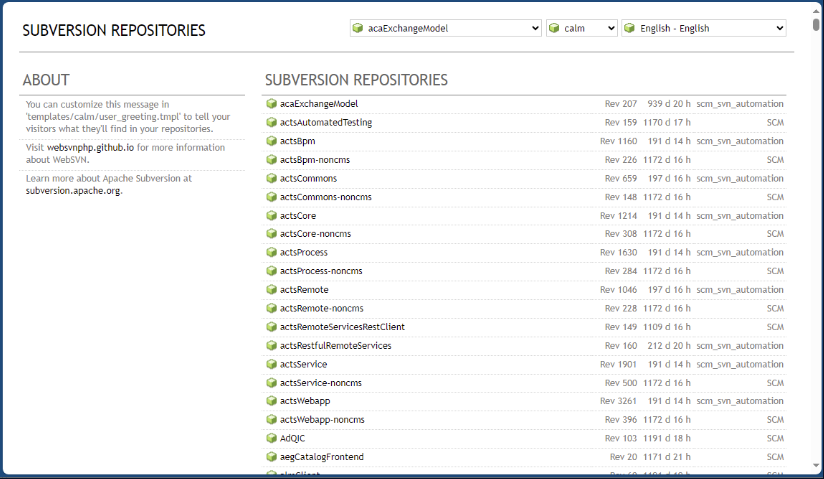824x479 pixels.
Task: Click the repository icon next to aegCatalogFrontend
Action: click(271, 457)
